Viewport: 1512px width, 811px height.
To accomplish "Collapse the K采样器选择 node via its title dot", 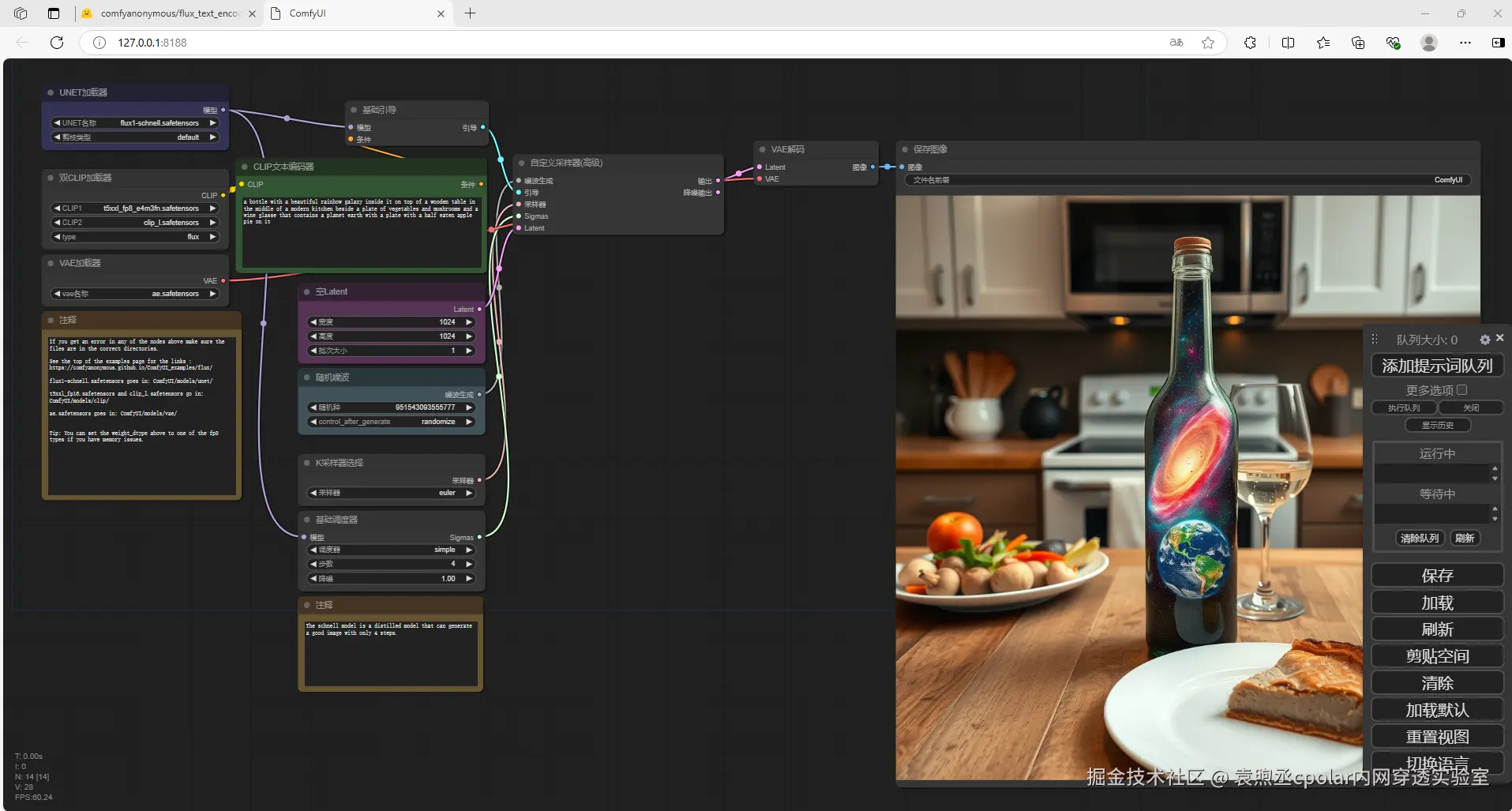I will 307,463.
